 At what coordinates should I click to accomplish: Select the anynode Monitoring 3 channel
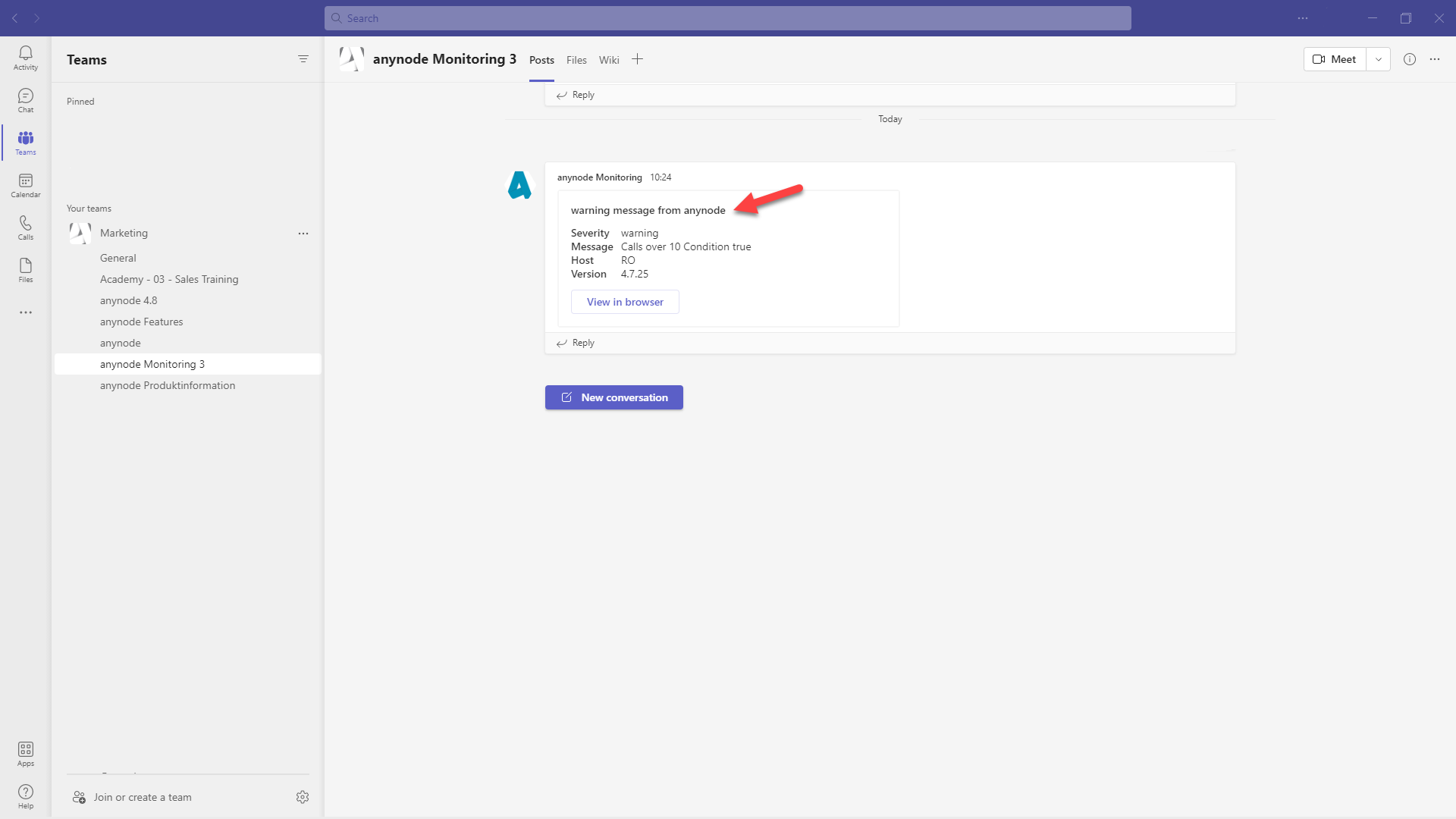point(188,364)
